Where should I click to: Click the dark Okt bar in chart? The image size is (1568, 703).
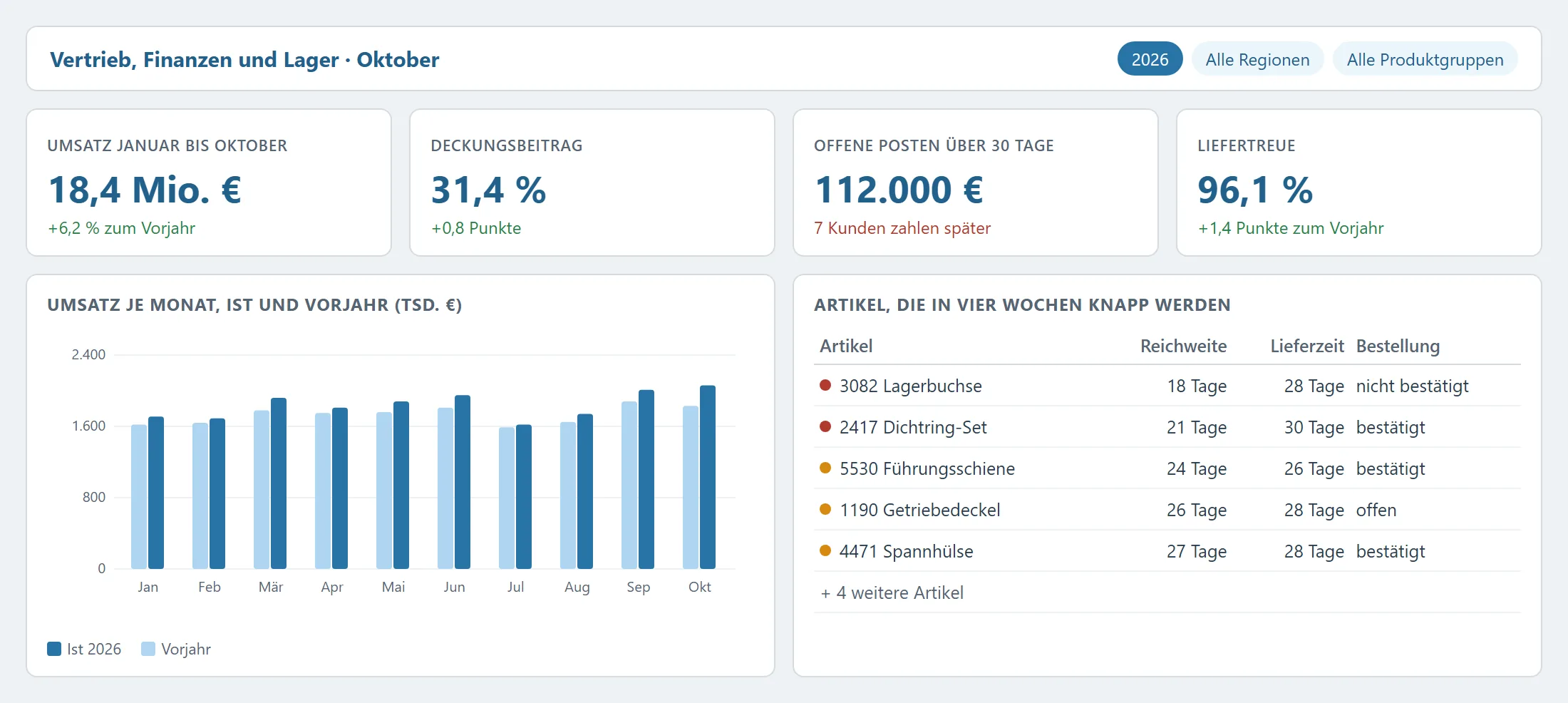click(x=708, y=477)
